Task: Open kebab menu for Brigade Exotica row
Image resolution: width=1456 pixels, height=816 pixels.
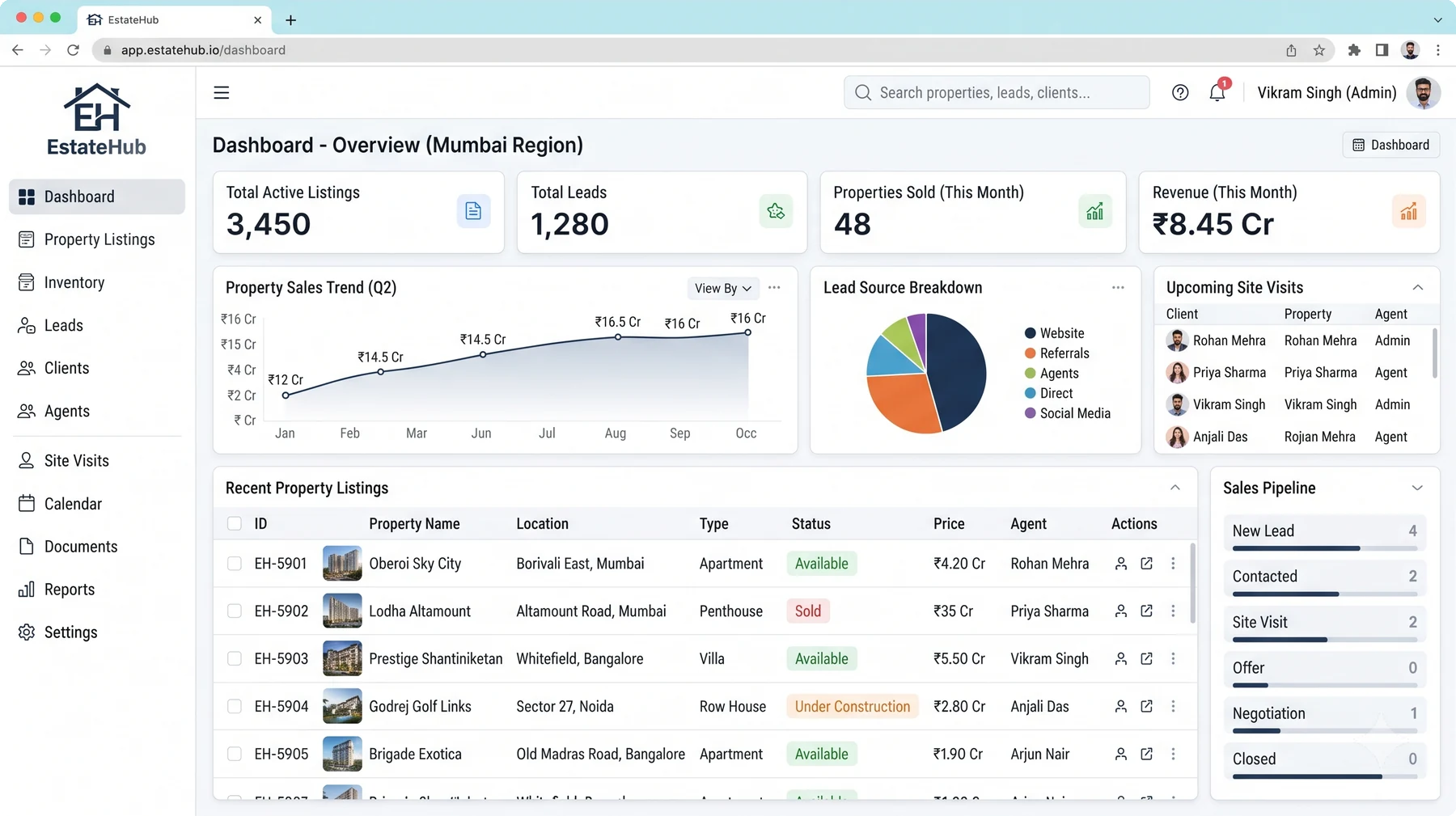Action: click(x=1173, y=754)
